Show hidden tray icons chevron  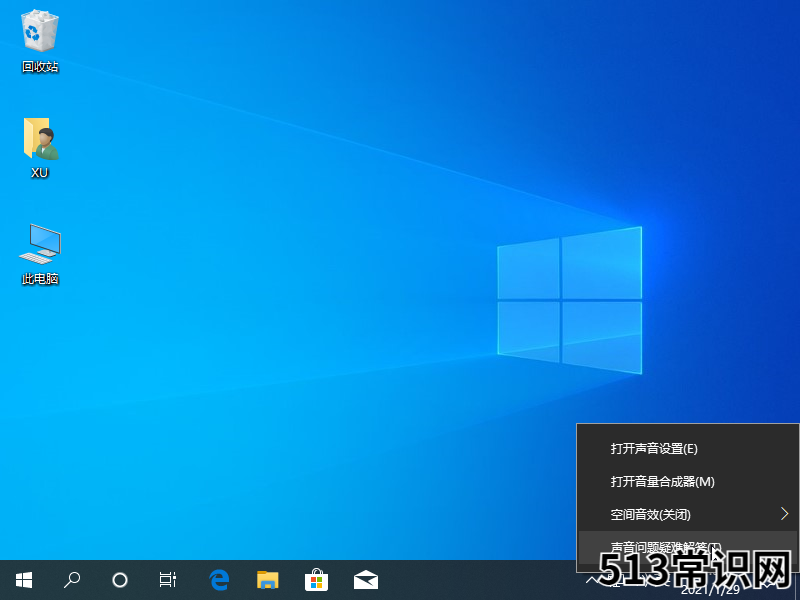tap(591, 580)
